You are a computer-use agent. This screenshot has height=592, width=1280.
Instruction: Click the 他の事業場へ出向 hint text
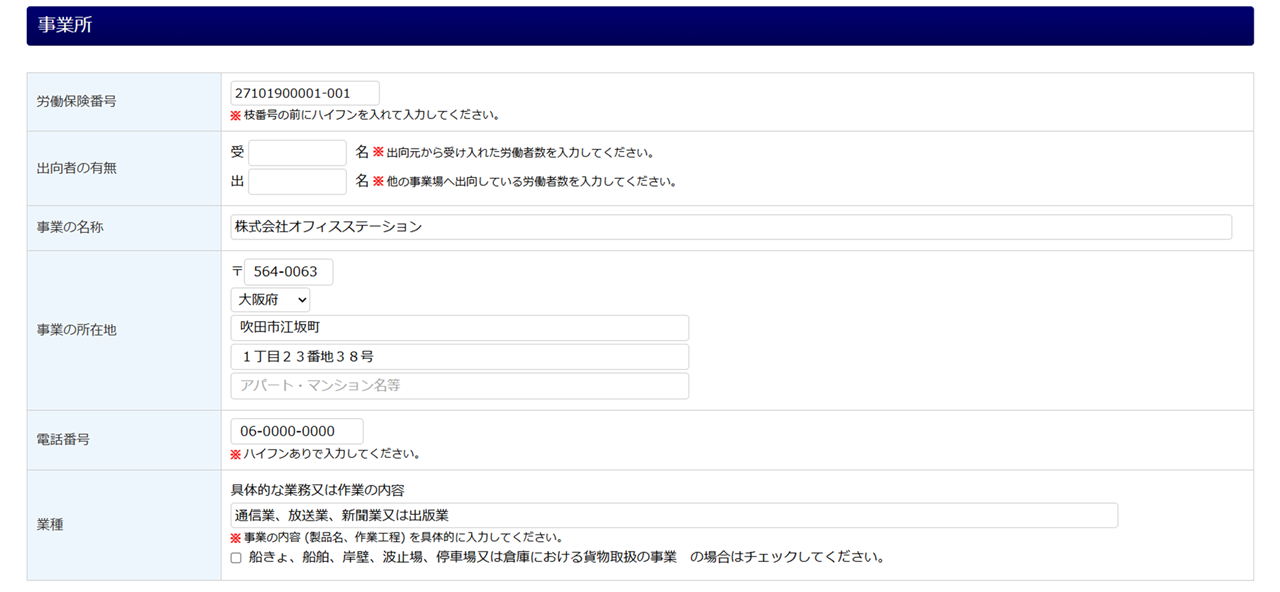click(525, 182)
